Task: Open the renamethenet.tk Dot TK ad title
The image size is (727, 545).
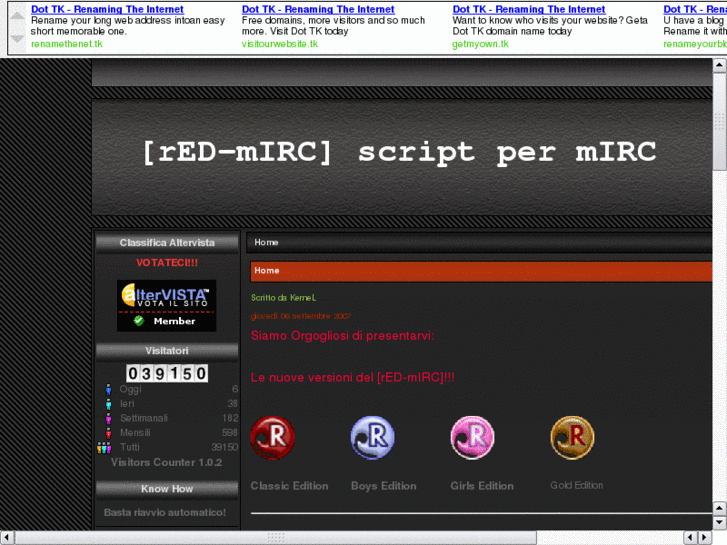Action: click(107, 9)
